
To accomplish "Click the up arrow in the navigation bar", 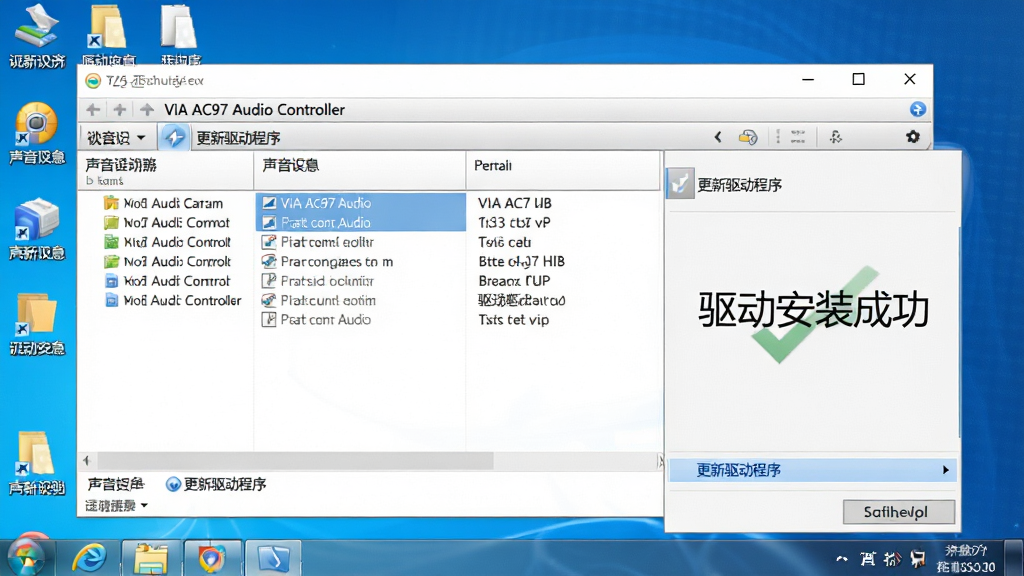I will (x=147, y=109).
